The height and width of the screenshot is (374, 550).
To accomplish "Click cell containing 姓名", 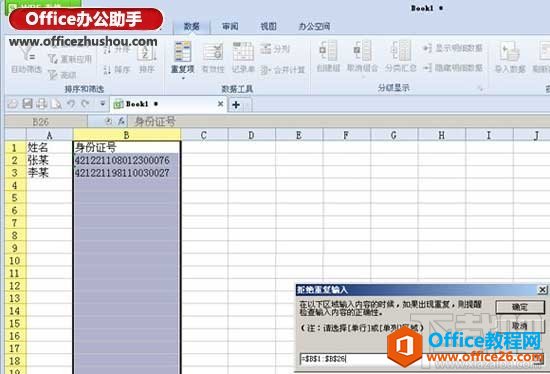I will (49, 148).
